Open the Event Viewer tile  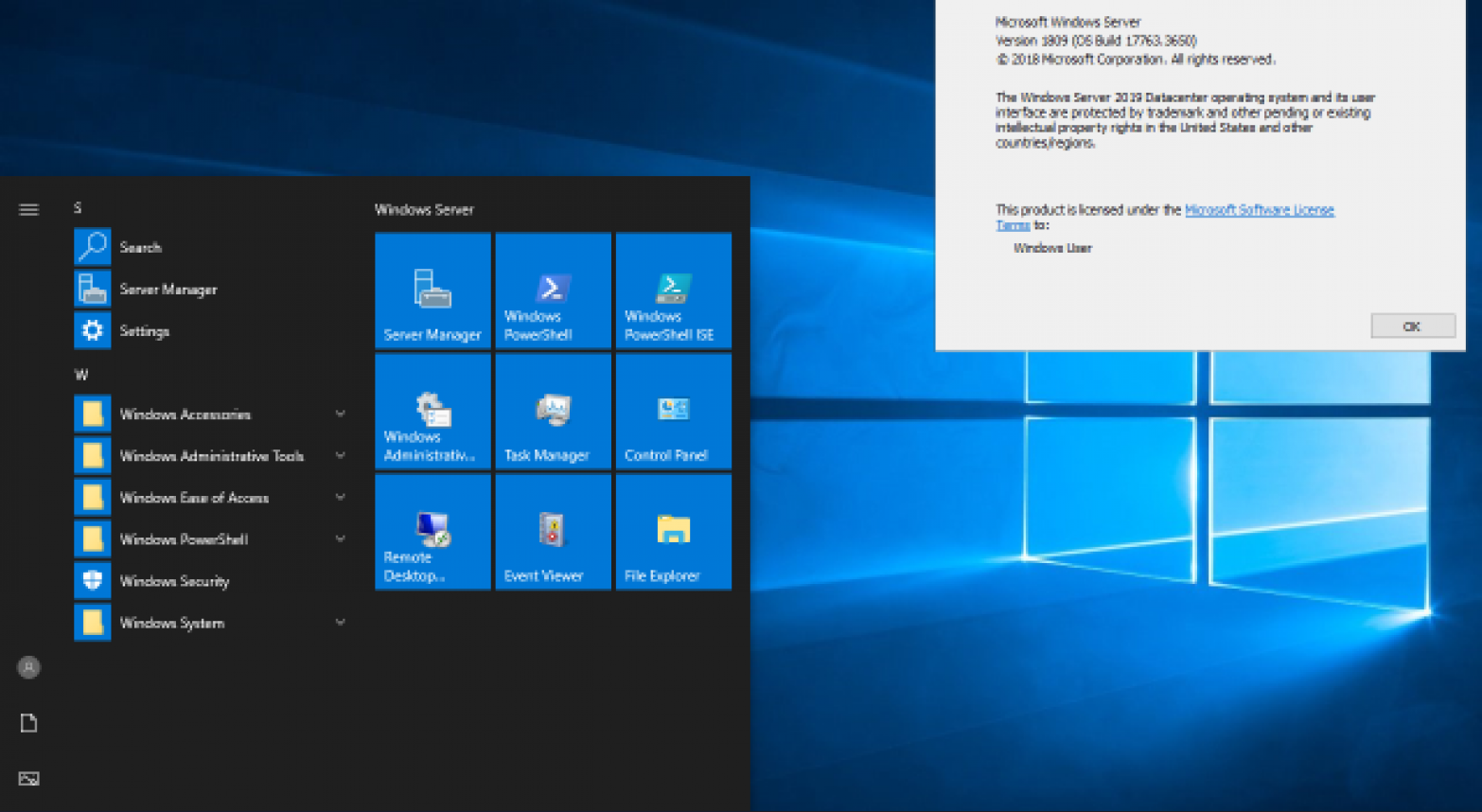pyautogui.click(x=553, y=531)
